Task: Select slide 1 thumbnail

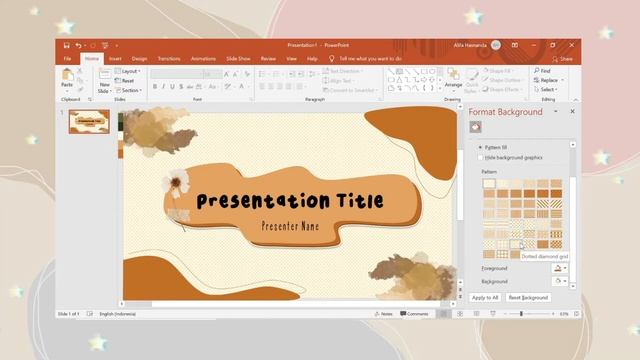Action: (x=89, y=122)
